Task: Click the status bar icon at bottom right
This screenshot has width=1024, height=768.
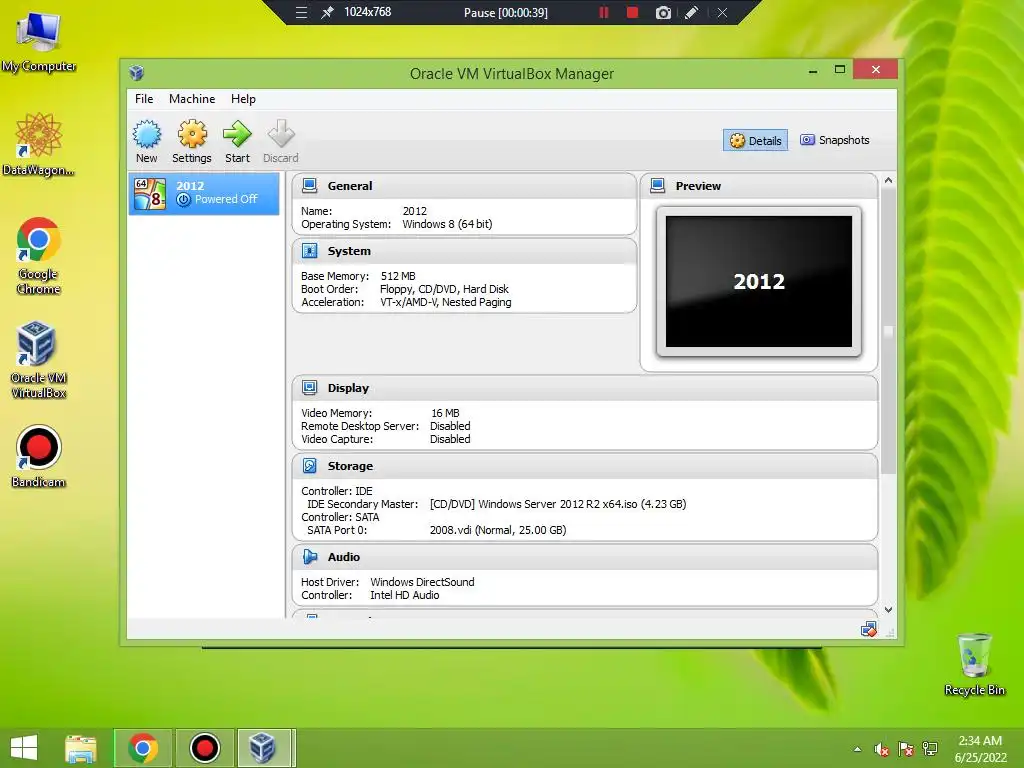Action: [x=869, y=630]
